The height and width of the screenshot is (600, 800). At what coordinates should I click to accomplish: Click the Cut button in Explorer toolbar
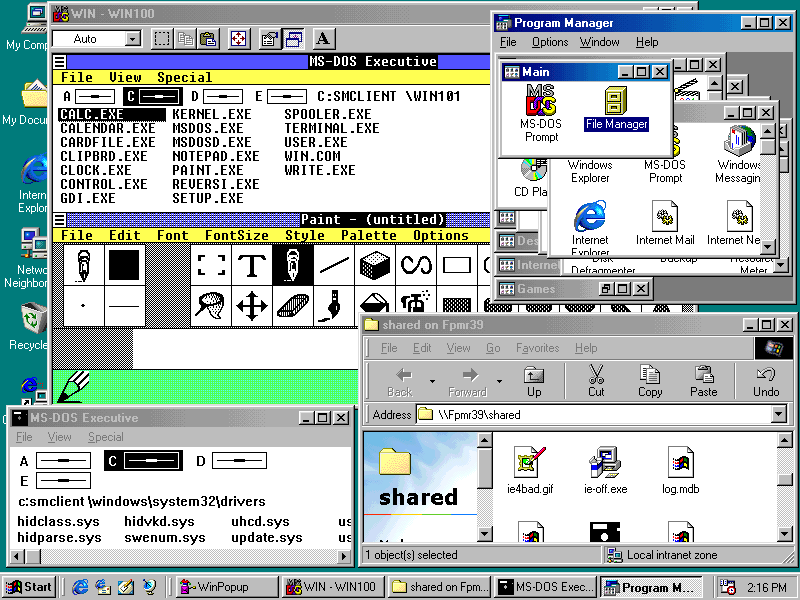[596, 381]
